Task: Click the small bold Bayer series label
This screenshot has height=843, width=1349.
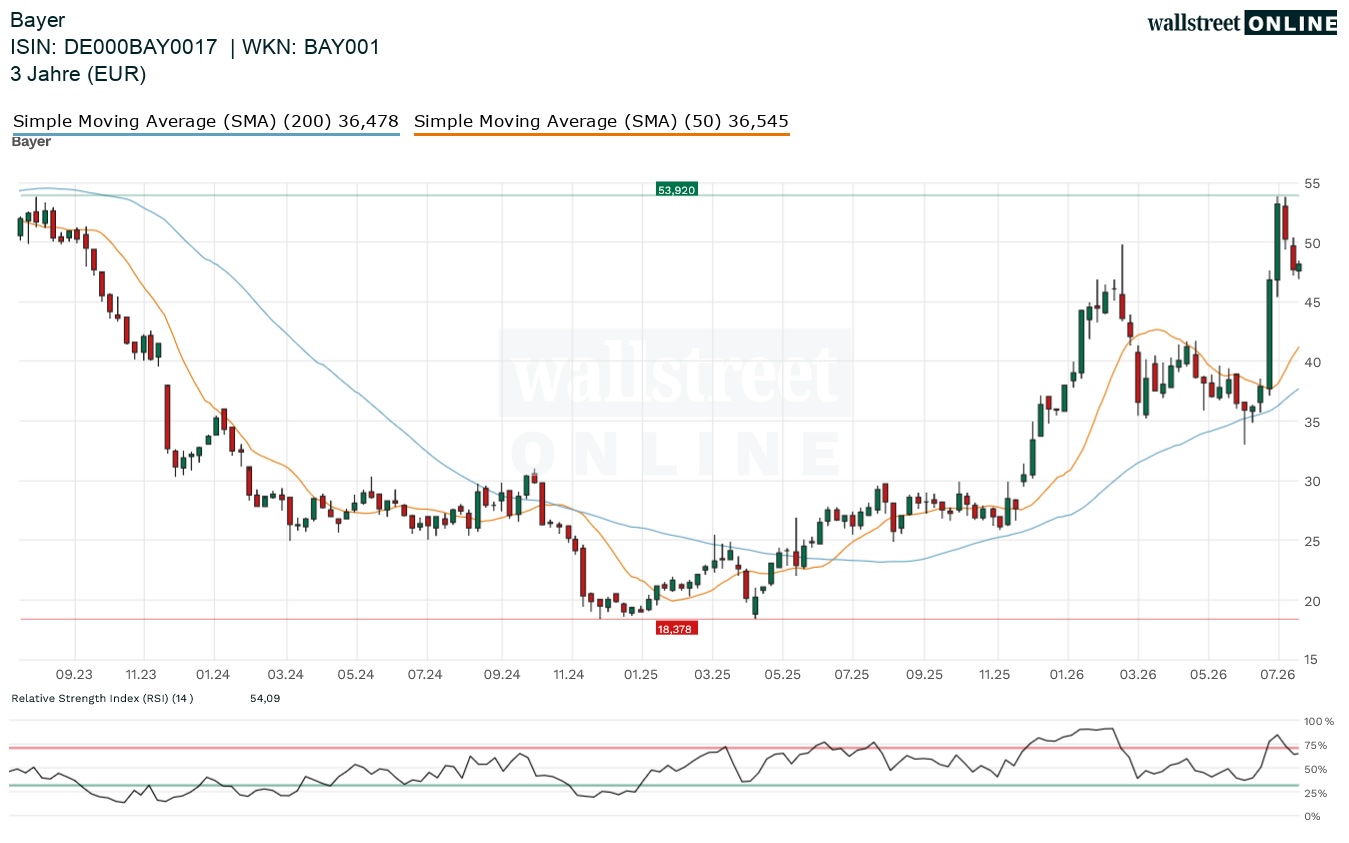Action: coord(31,142)
